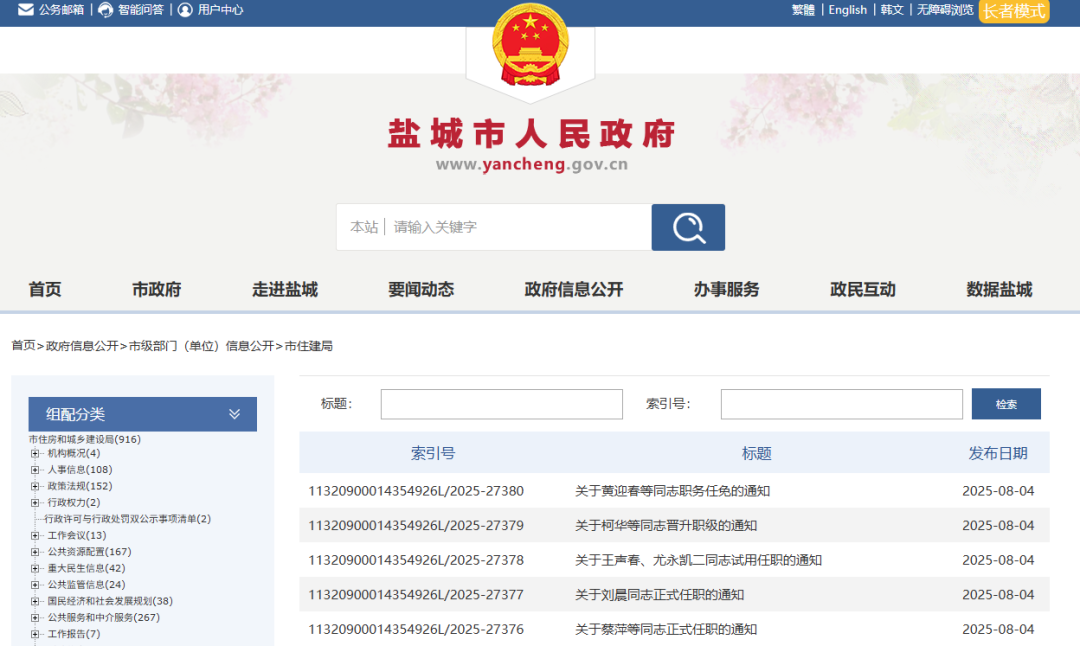The width and height of the screenshot is (1080, 646).
Task: Select tree root 市住房和城乡建设局(916)
Action: pyautogui.click(x=85, y=439)
